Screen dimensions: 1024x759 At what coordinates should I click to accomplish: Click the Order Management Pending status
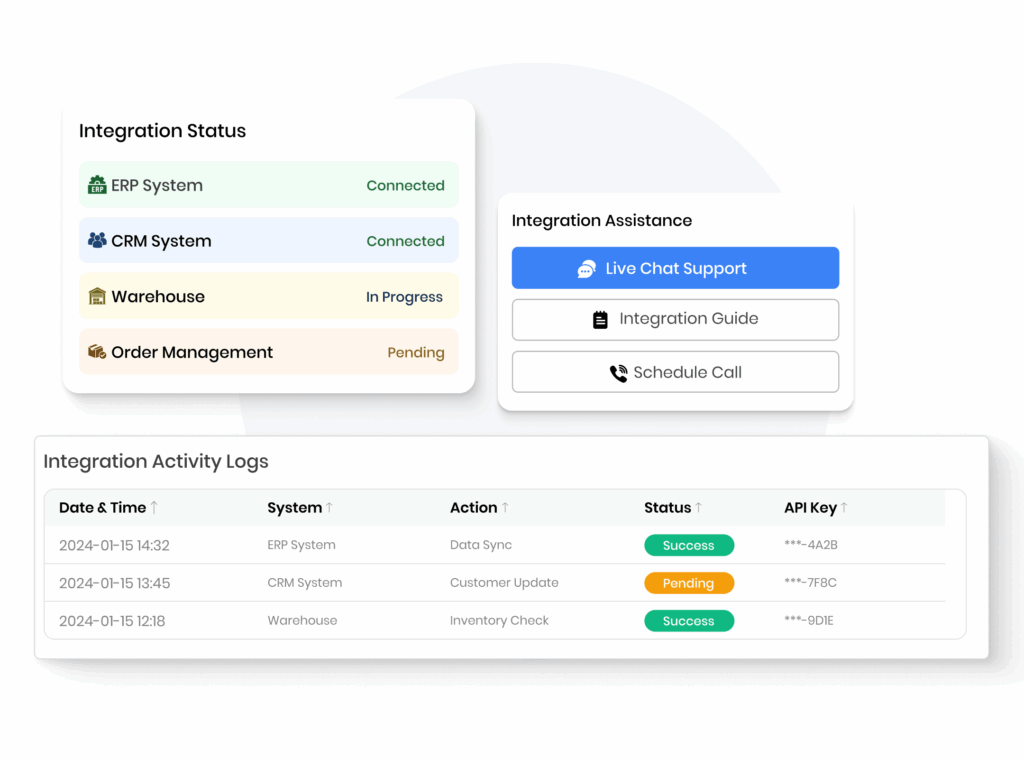[x=415, y=353]
